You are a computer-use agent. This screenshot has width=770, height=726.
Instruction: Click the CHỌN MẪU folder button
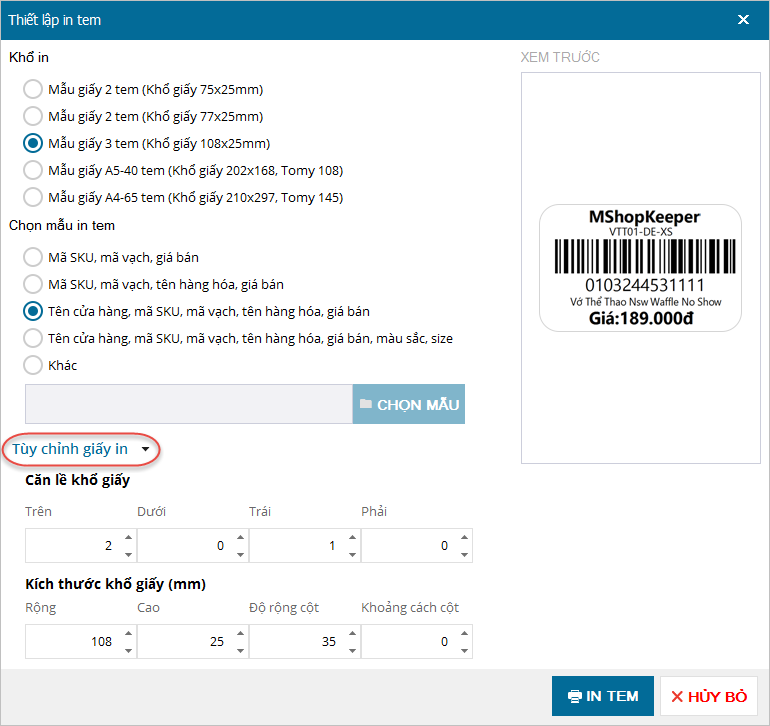tap(409, 404)
